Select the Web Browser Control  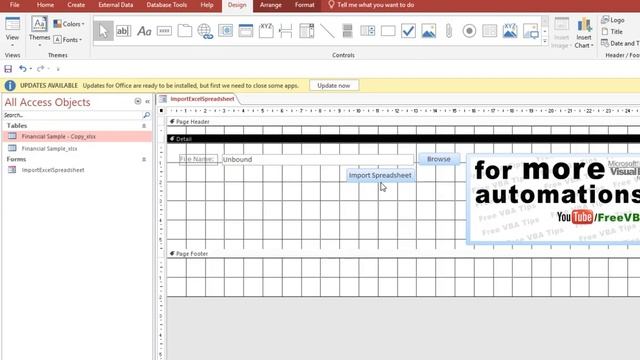click(x=225, y=31)
